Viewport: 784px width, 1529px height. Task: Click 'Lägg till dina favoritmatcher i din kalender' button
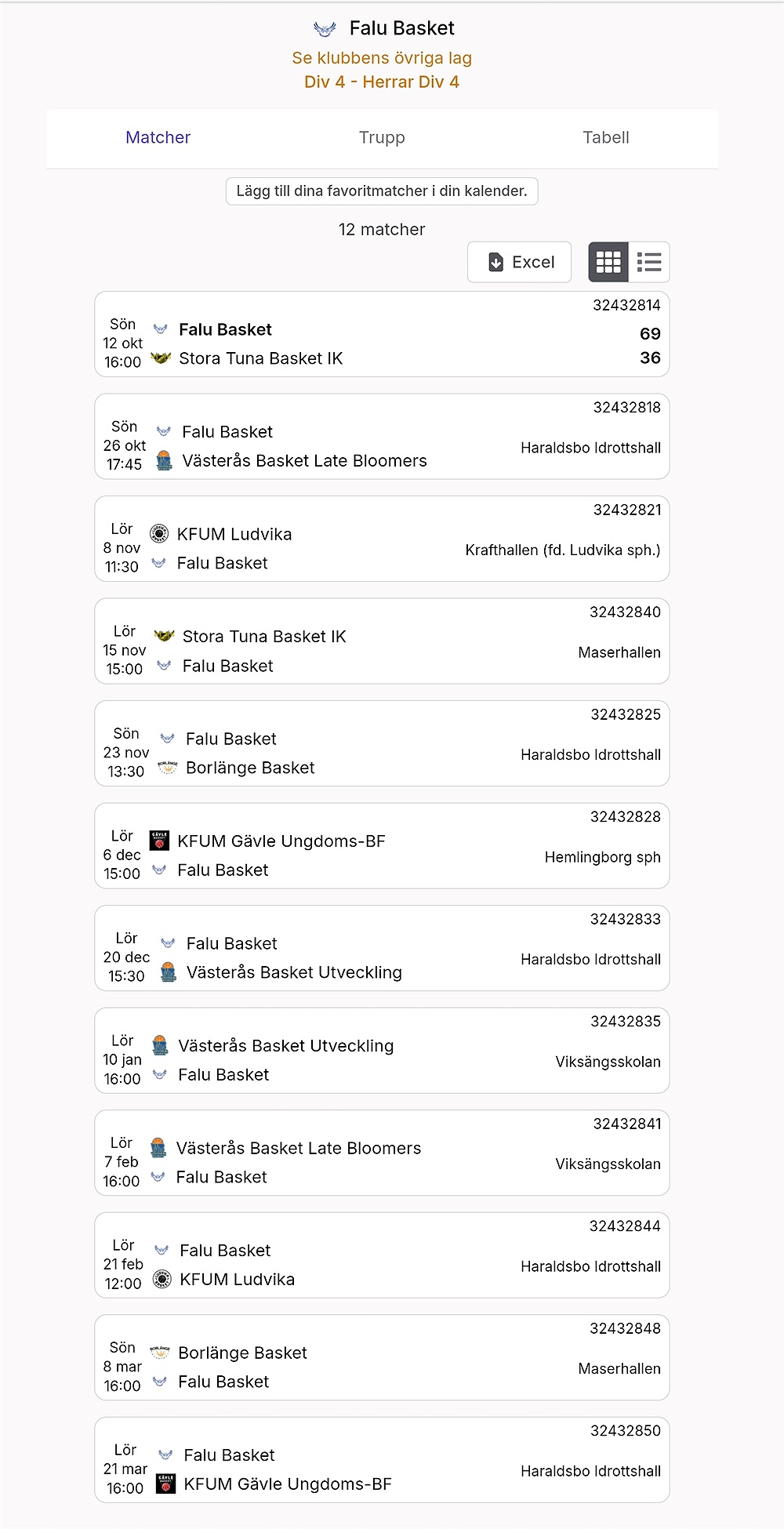tap(382, 191)
